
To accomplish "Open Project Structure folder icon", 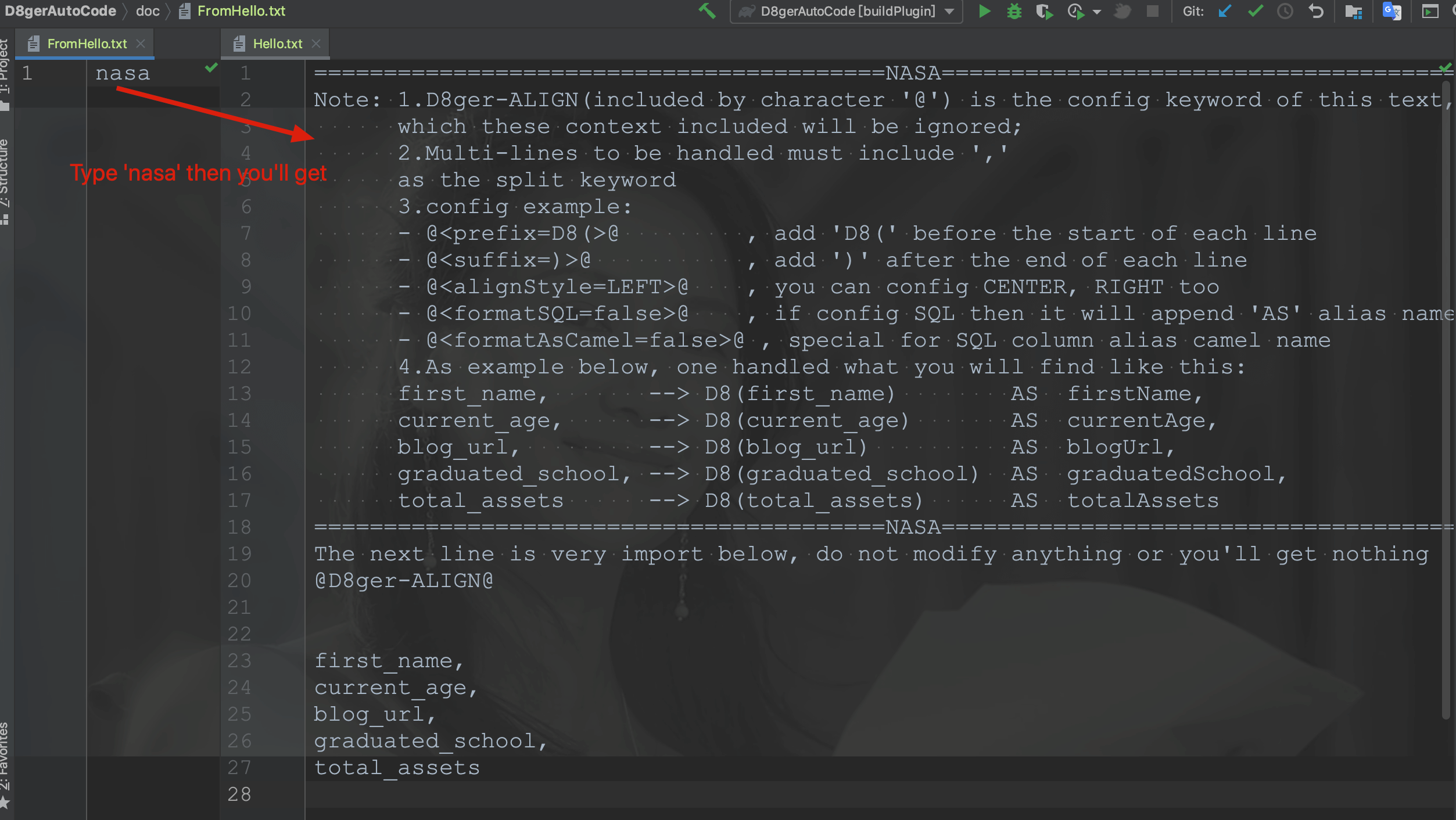I will pyautogui.click(x=1354, y=11).
